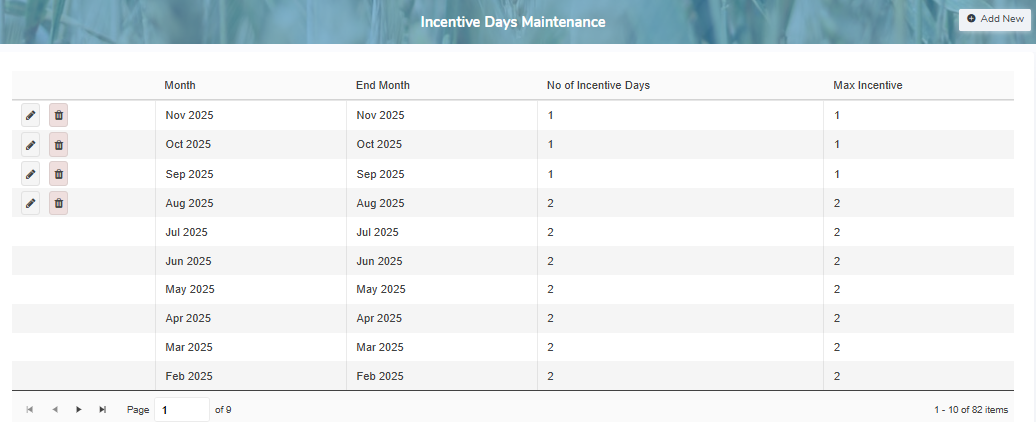Edit the Nov 2025 incentive row
Screen dimensions: 1036x422
(31, 116)
